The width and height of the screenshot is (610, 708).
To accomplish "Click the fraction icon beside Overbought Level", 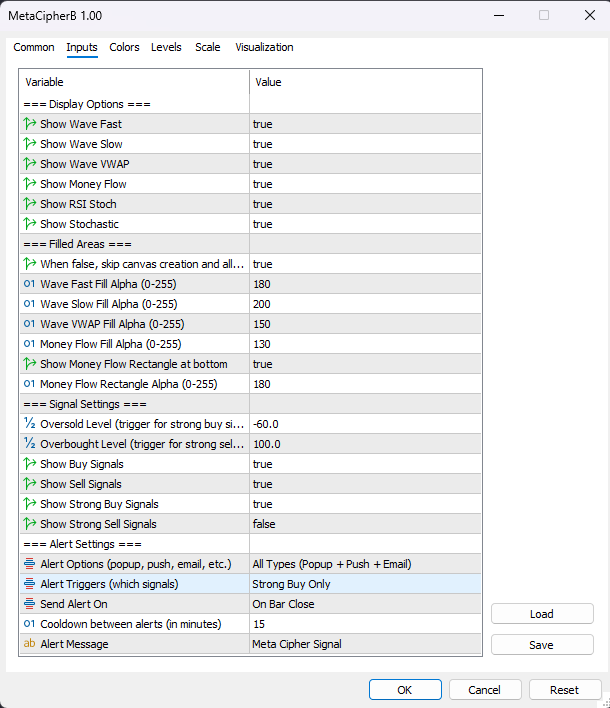I will click(30, 443).
